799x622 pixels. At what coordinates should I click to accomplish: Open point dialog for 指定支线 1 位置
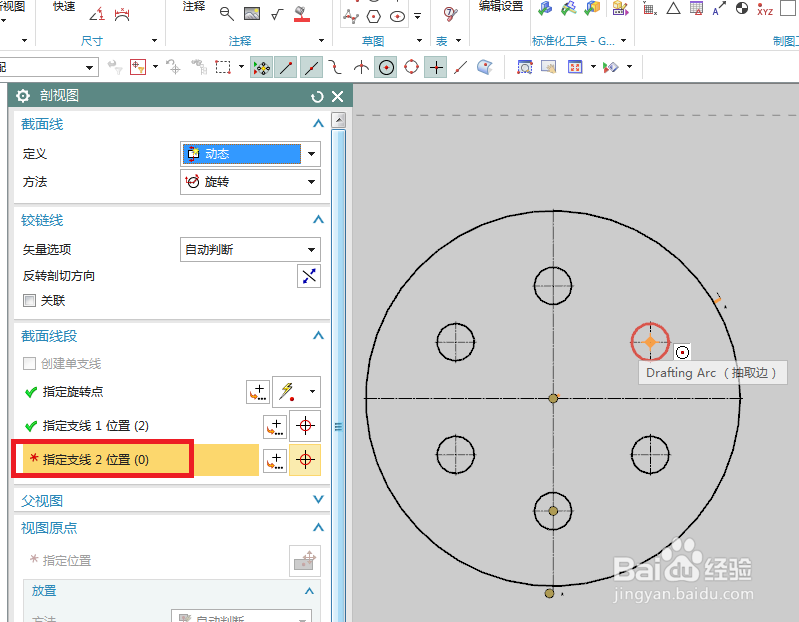[275, 426]
